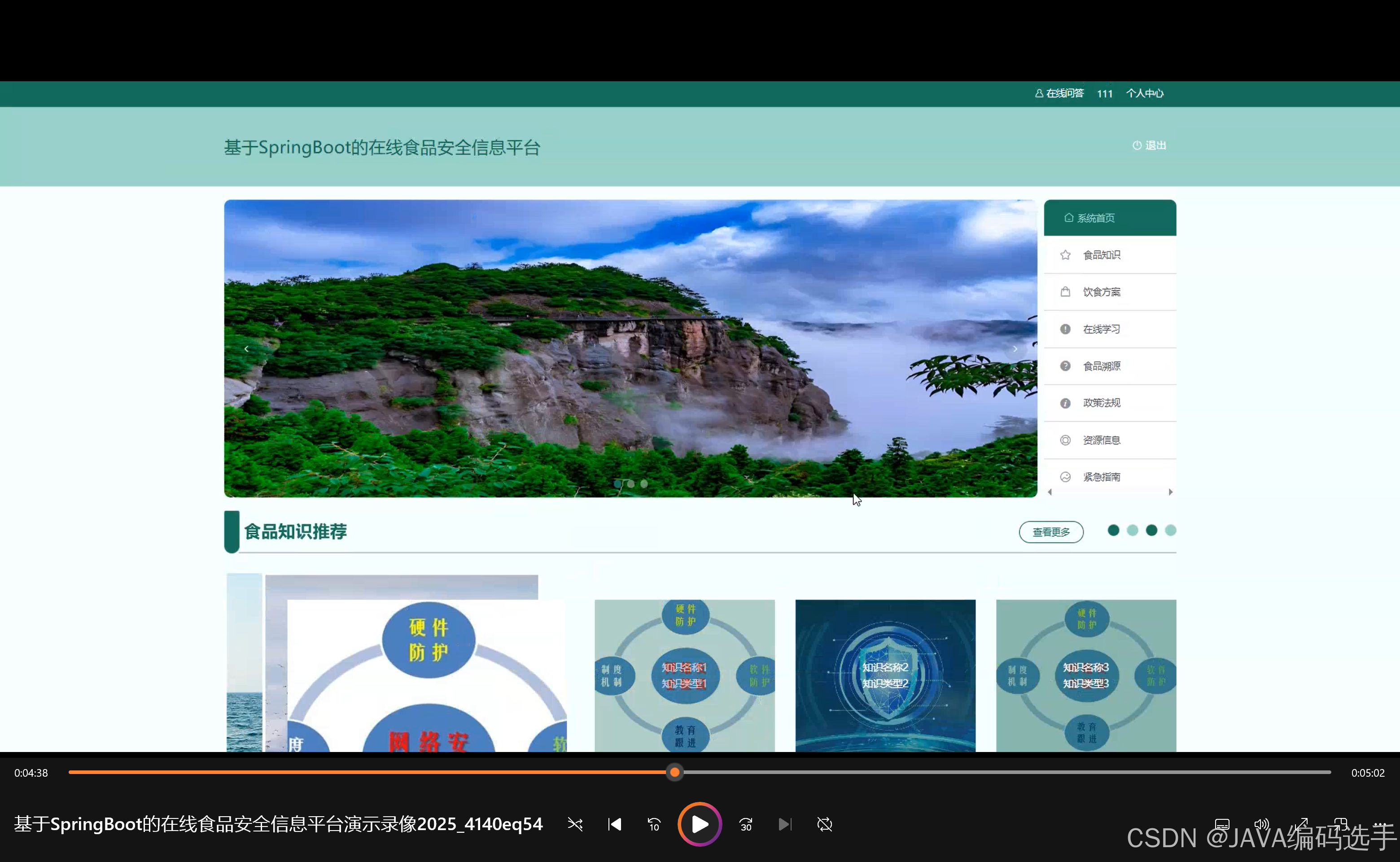Screen dimensions: 1400x862
Task: Toggle subtitles icon in player
Action: click(1222, 824)
